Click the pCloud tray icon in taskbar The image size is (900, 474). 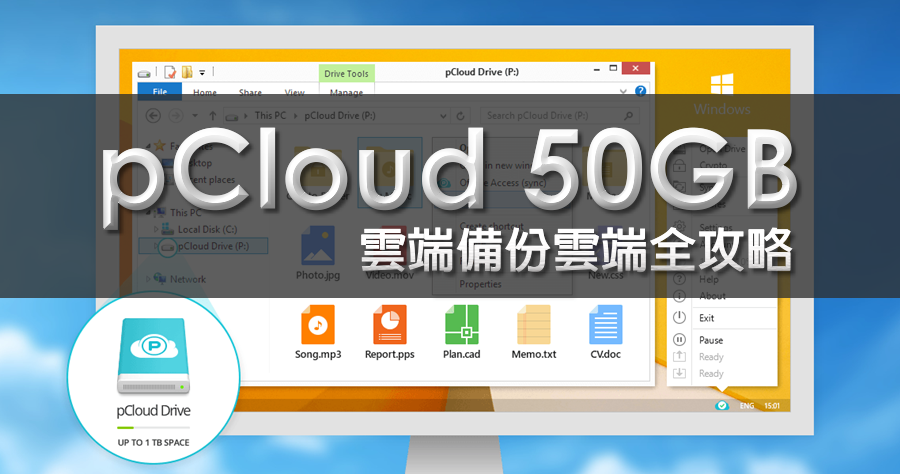pyautogui.click(x=721, y=406)
